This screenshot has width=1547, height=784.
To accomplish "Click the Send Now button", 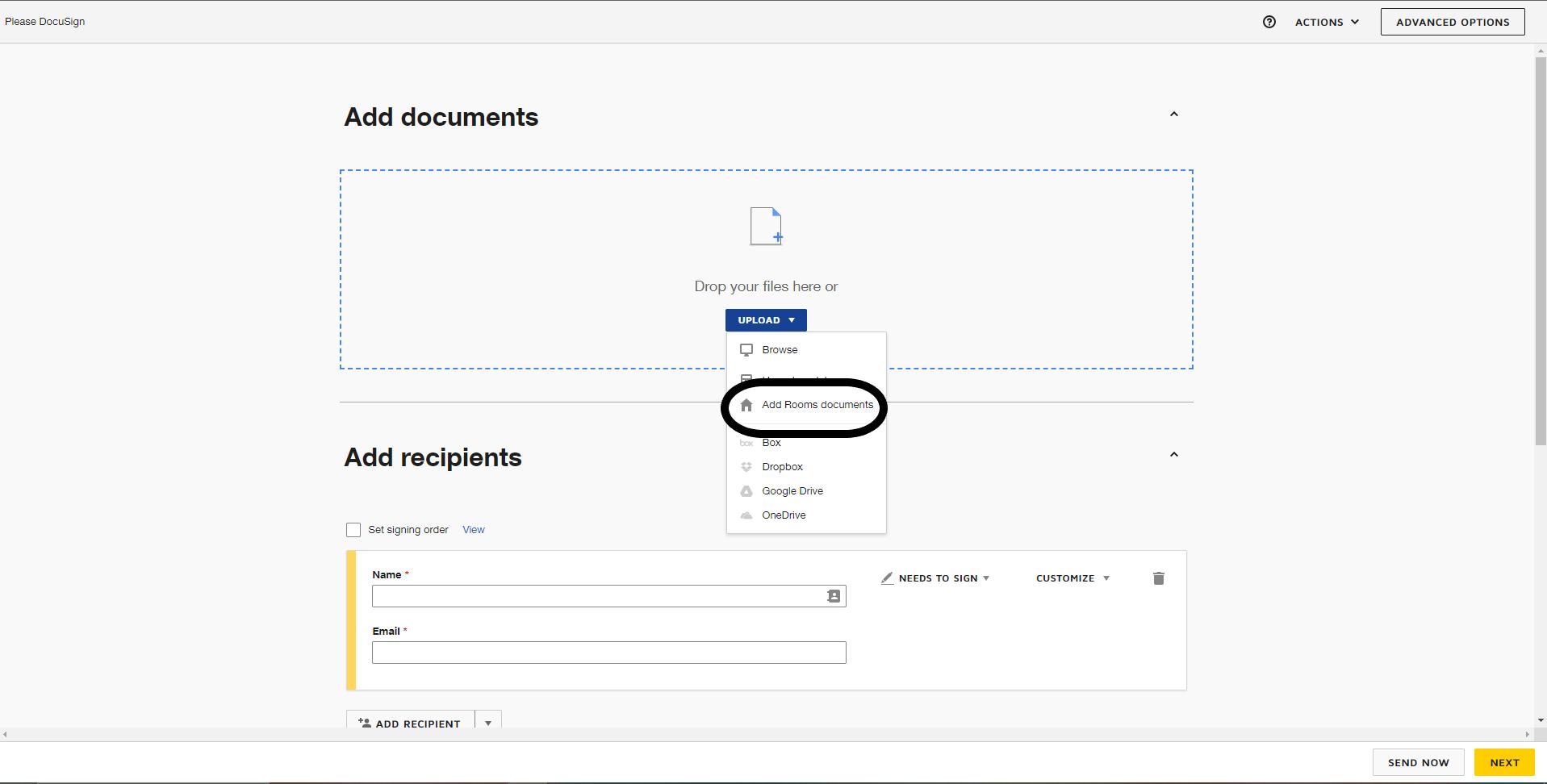I will (x=1419, y=762).
